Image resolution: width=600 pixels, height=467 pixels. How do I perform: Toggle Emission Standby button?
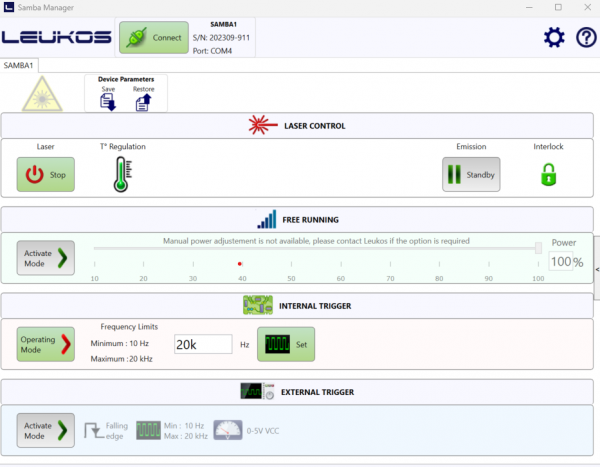pos(471,175)
